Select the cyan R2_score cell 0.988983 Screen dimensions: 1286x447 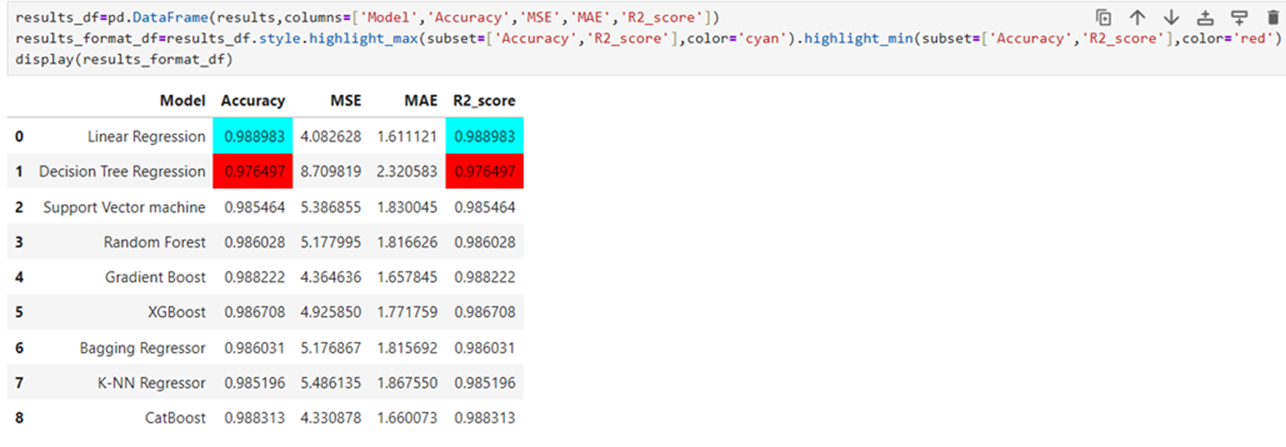click(x=485, y=136)
